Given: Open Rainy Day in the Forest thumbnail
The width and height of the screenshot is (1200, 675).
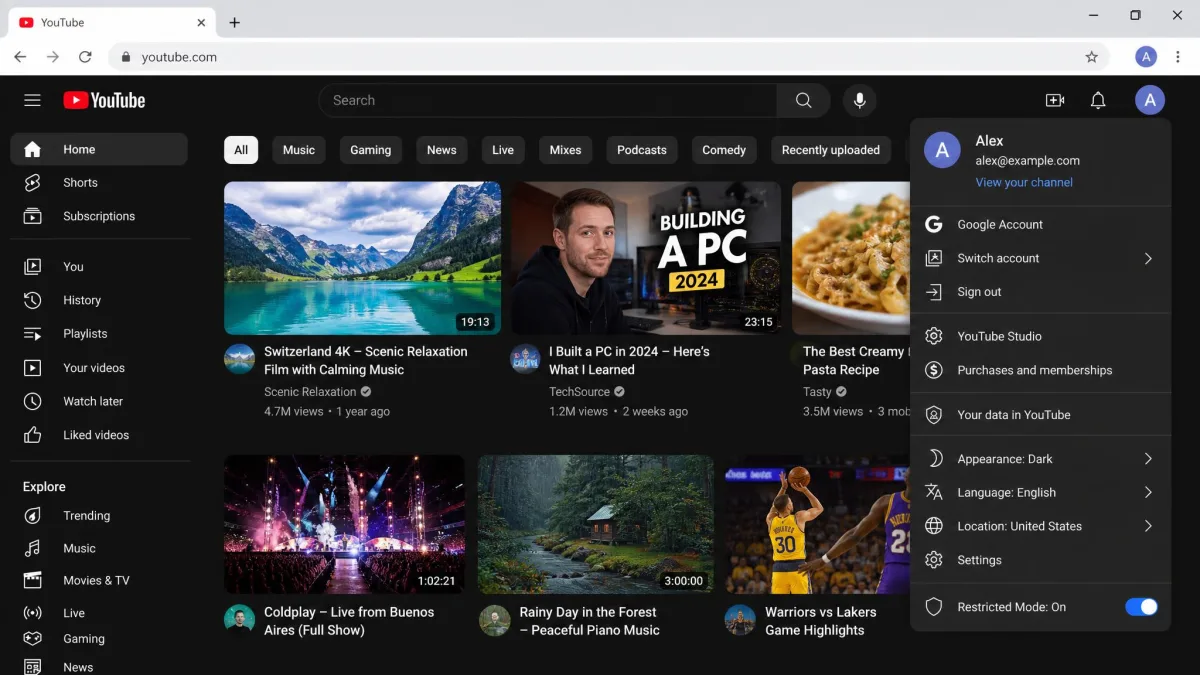Looking at the screenshot, I should coord(596,525).
